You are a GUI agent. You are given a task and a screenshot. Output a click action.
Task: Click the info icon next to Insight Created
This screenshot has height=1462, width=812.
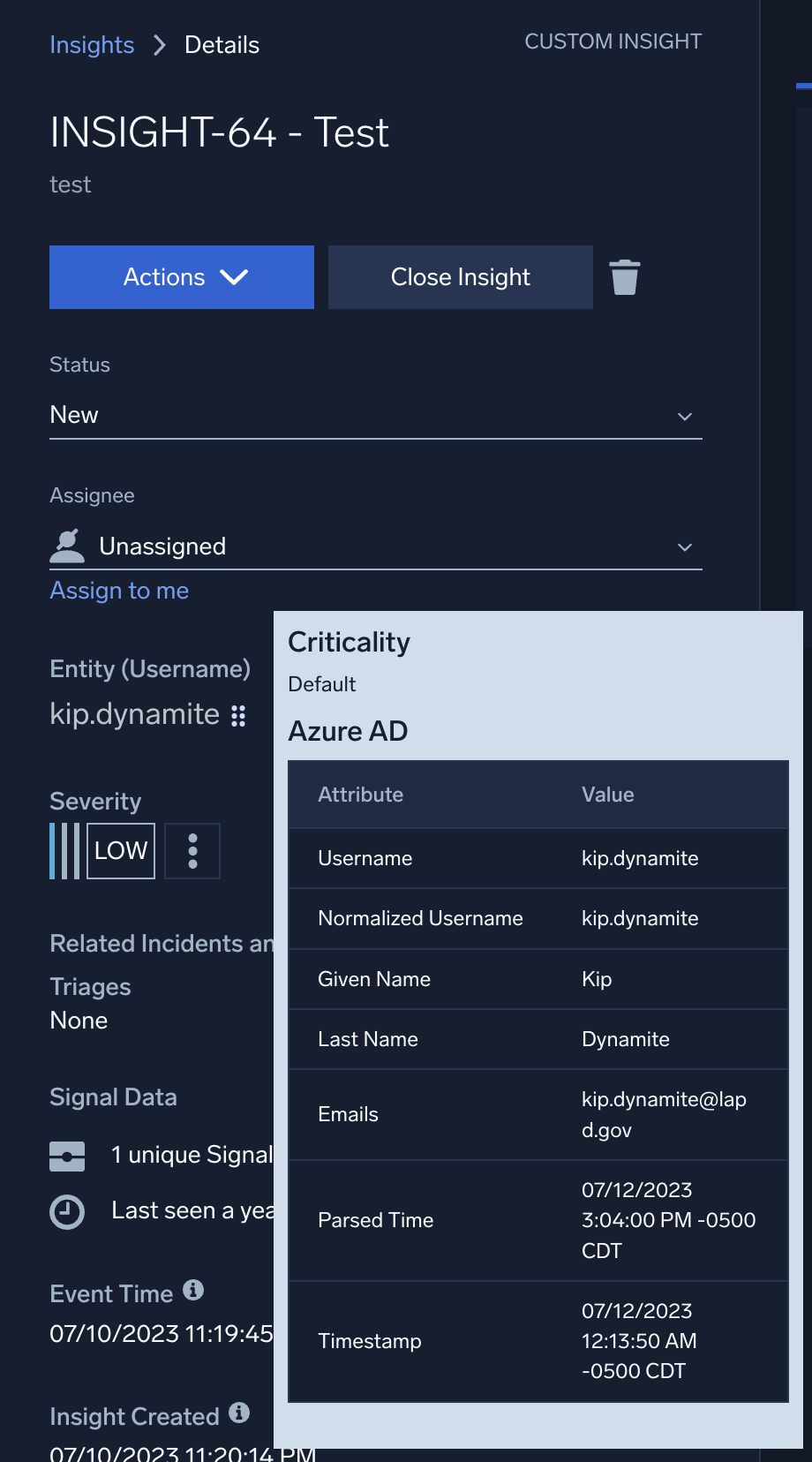point(239,1413)
